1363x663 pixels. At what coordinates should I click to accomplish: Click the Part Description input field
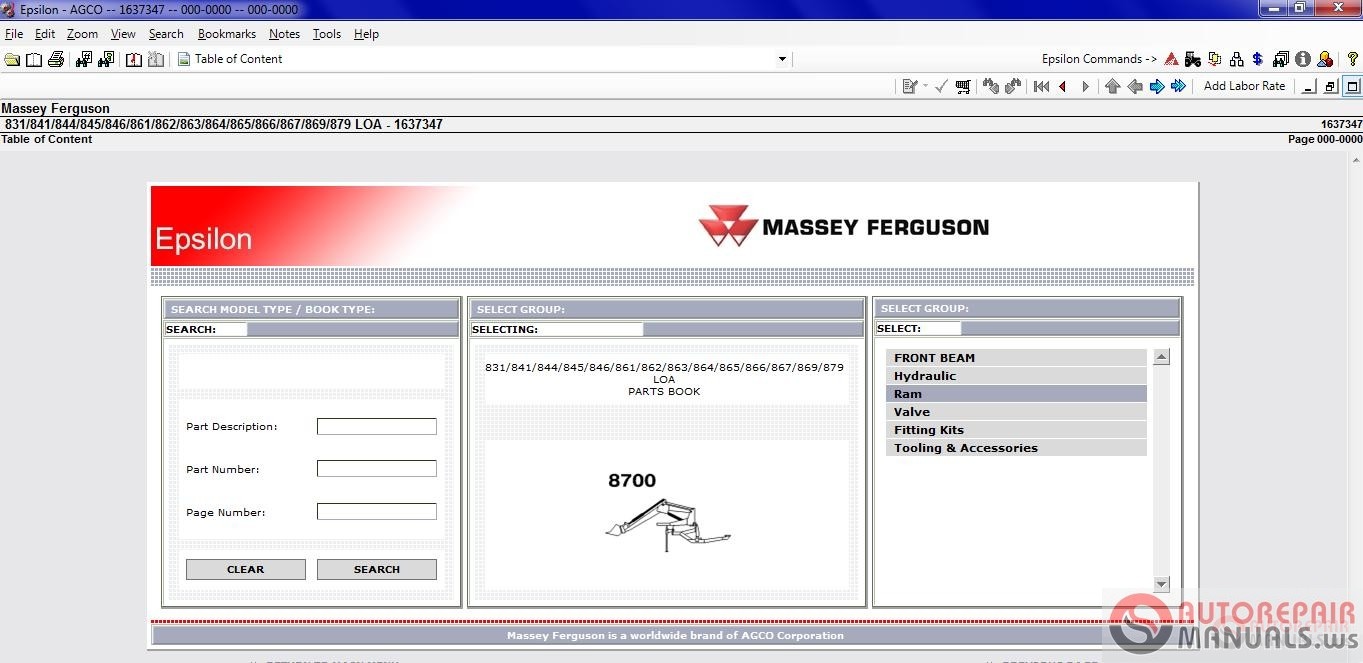[x=377, y=427]
